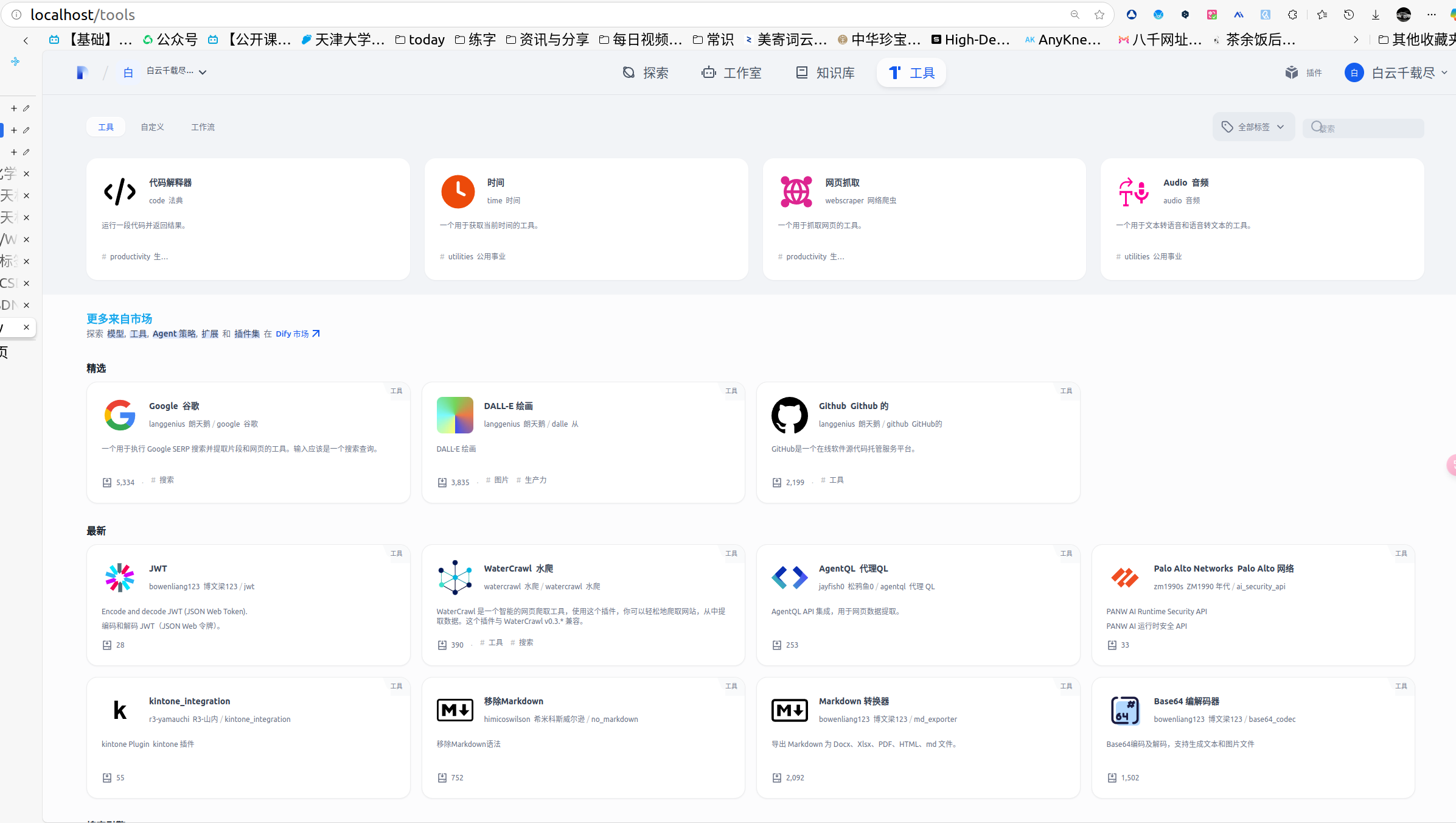Click the orange 时间 clock icon
The height and width of the screenshot is (823, 1456).
[x=458, y=192]
